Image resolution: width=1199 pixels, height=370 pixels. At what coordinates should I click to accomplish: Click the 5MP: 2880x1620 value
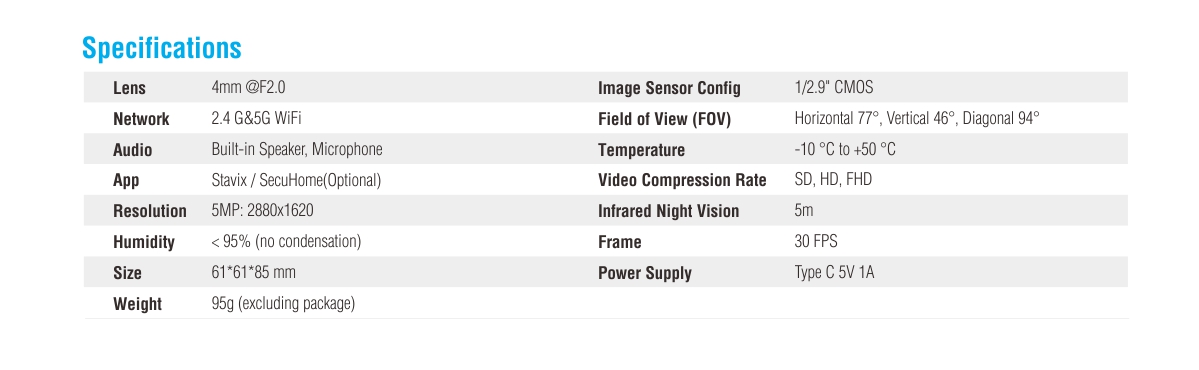tap(262, 210)
